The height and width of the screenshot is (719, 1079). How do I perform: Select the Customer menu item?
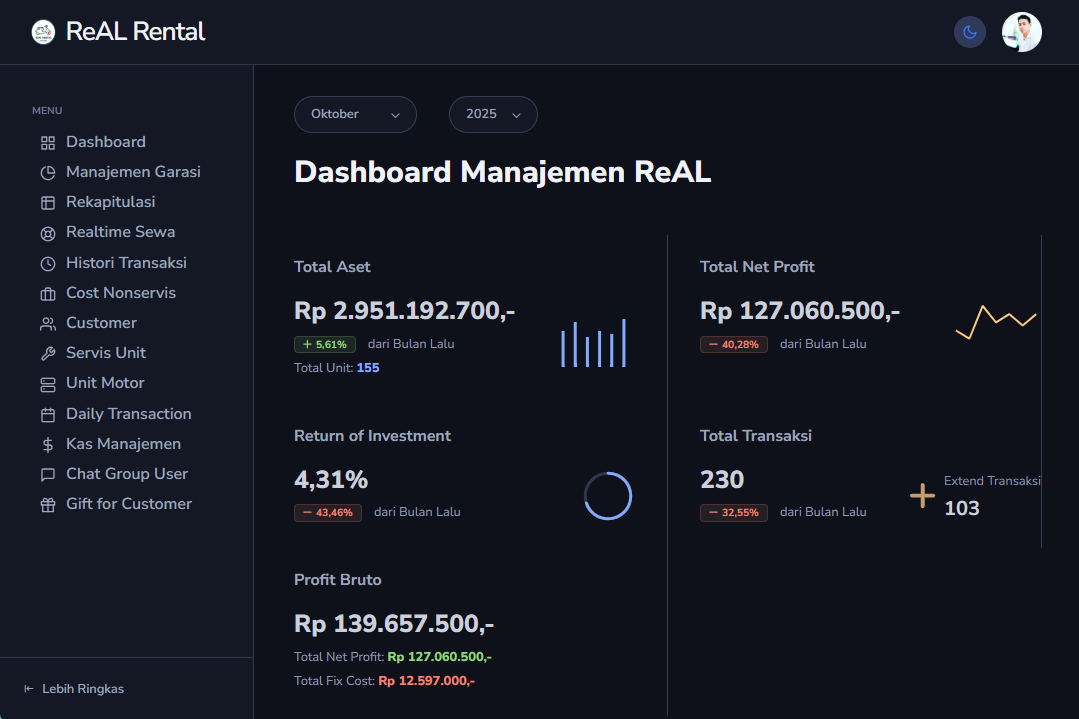101,323
